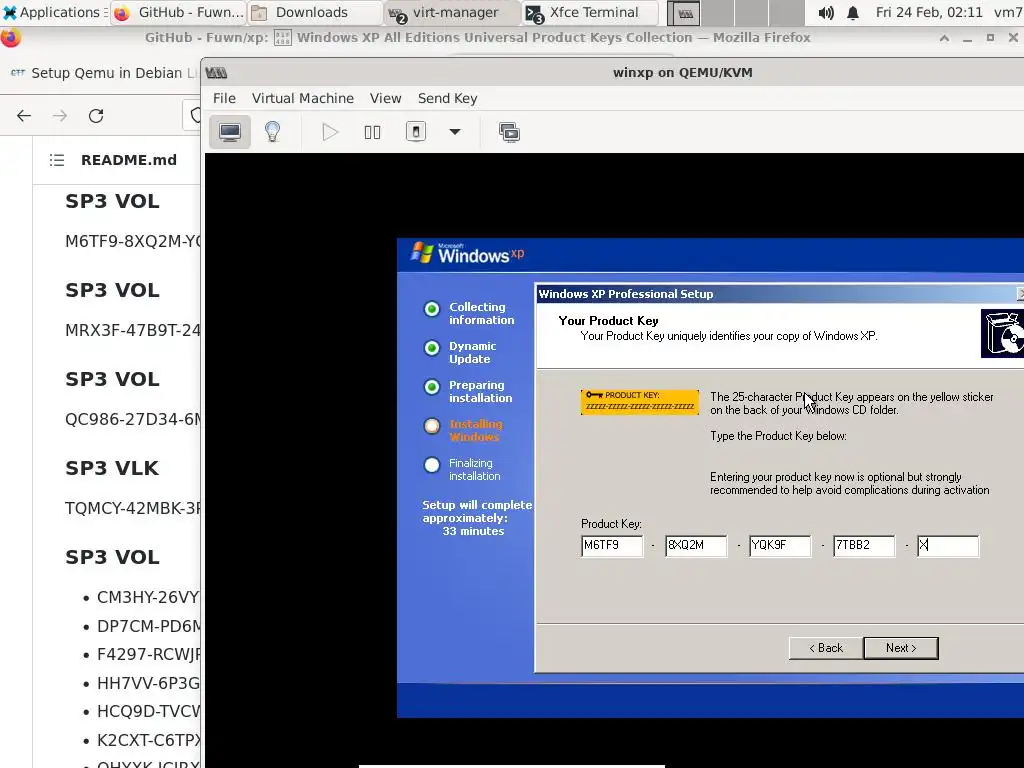Click the README.md file name header

[129, 160]
